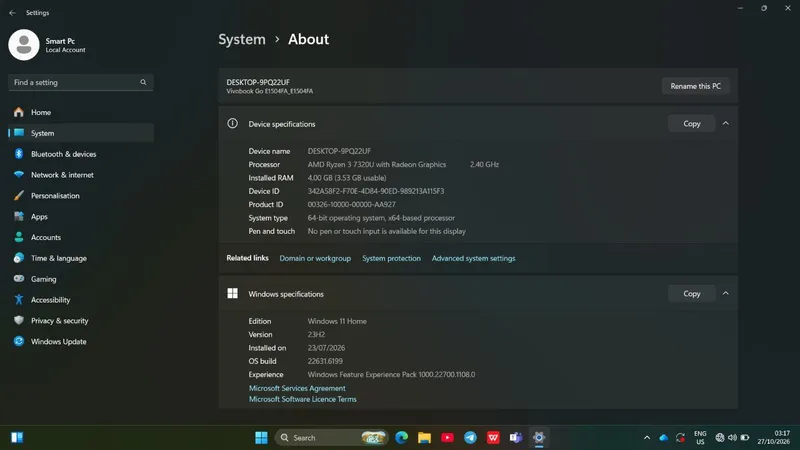
Task: Open Apps settings
Action: (81, 217)
